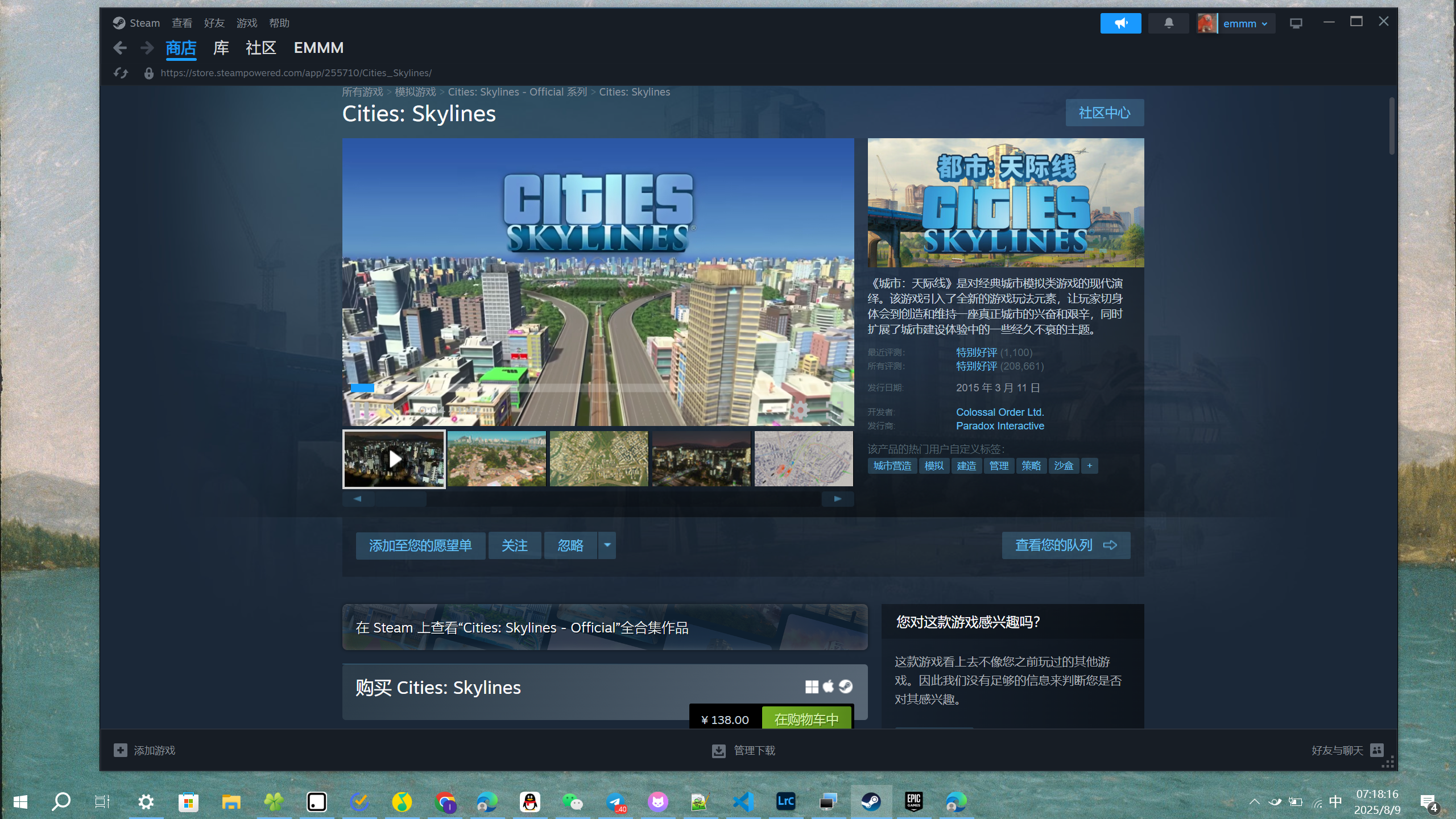Select the dusk skyline screenshot thumbnail
The height and width of the screenshot is (819, 1456).
[701, 459]
